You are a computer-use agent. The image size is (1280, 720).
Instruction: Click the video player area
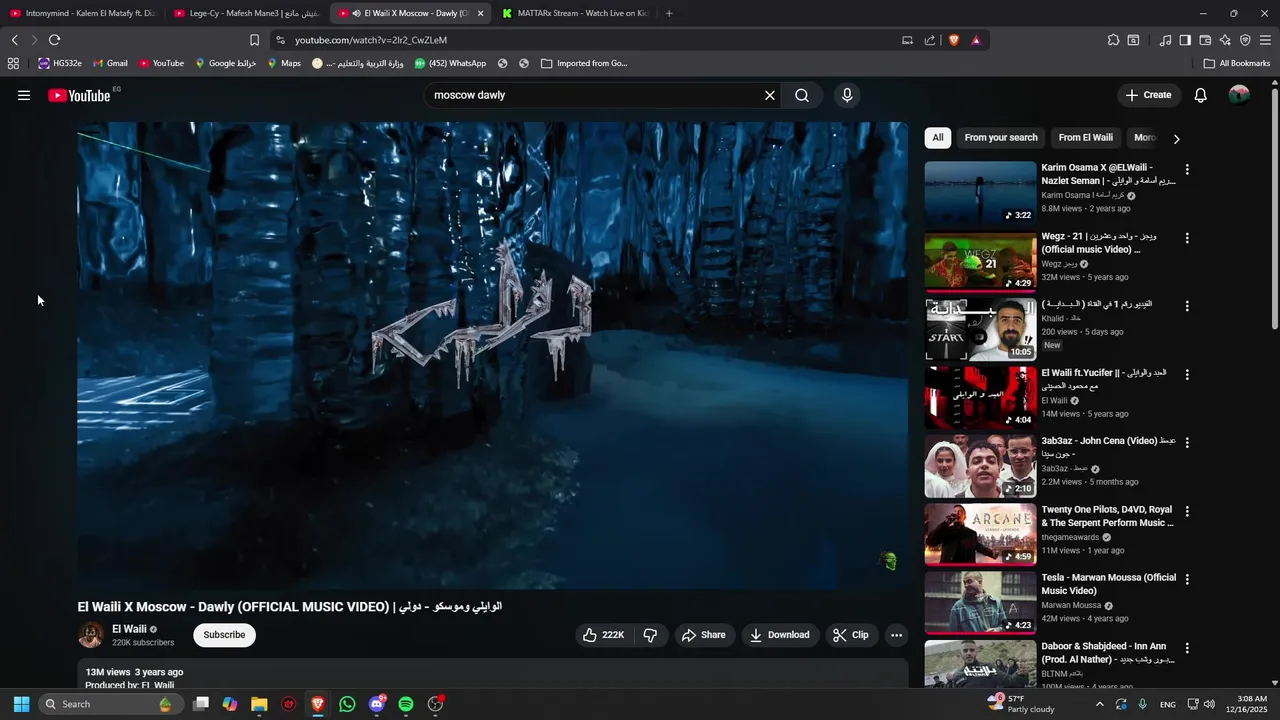click(492, 355)
